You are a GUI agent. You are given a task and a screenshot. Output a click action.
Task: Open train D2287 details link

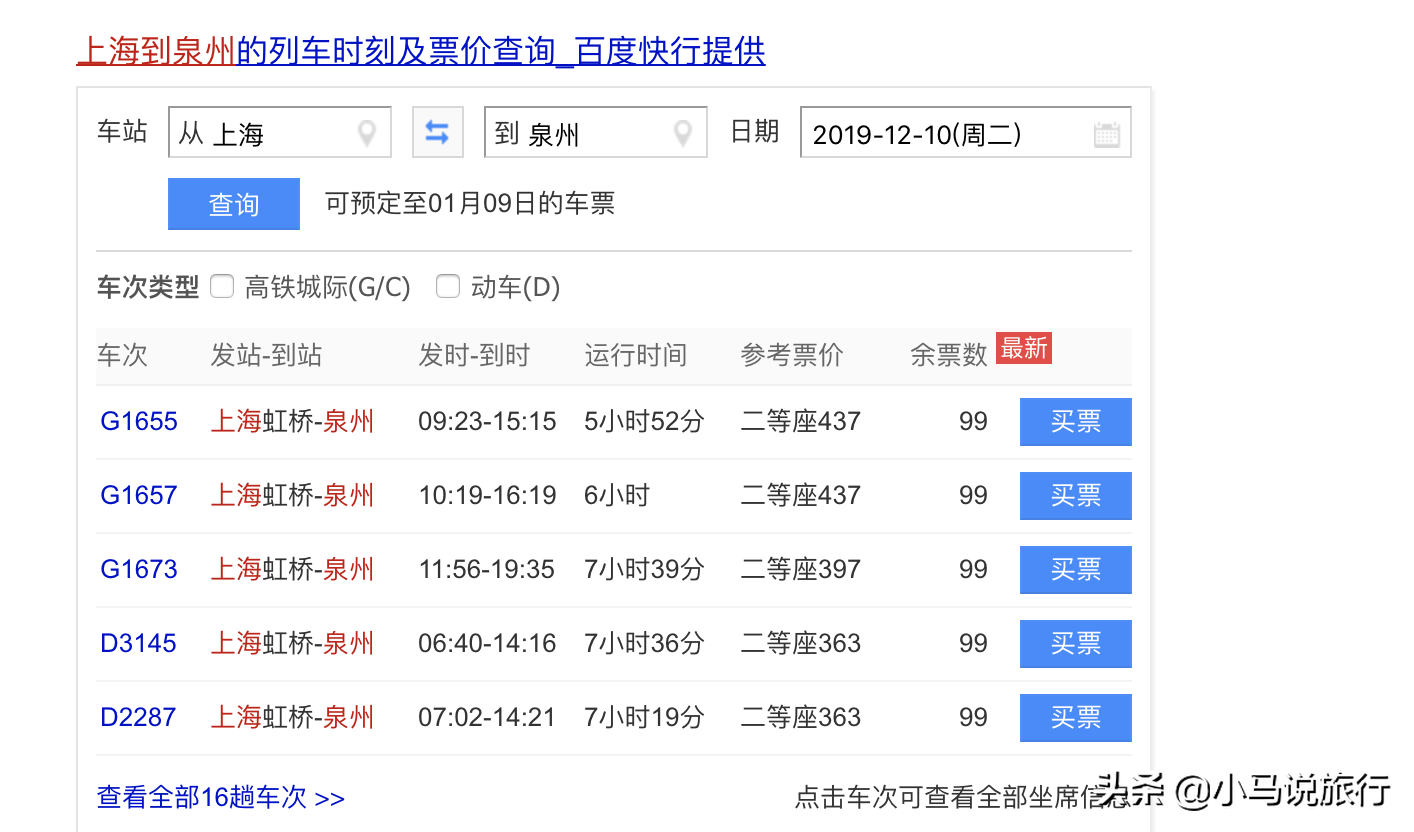pyautogui.click(x=138, y=717)
